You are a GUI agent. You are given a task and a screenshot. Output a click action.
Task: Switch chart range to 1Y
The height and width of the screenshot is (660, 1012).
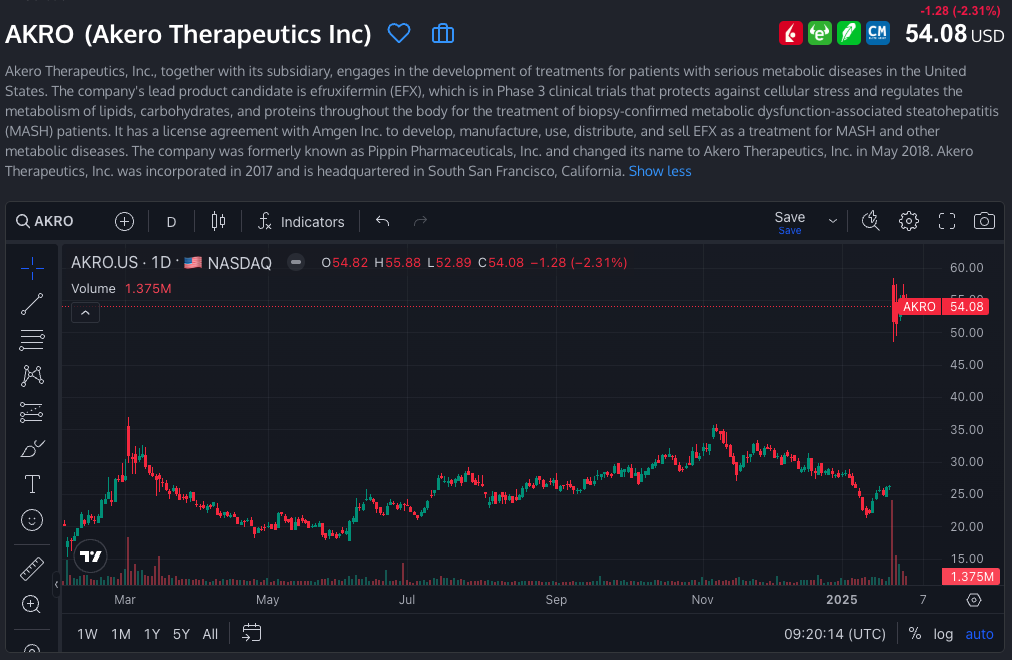coord(152,634)
